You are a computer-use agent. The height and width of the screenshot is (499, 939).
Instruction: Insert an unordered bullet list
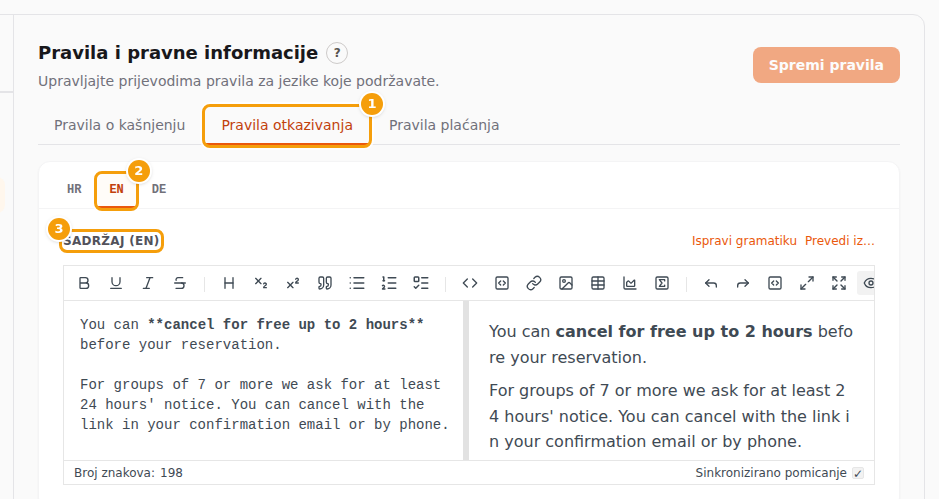coord(357,283)
